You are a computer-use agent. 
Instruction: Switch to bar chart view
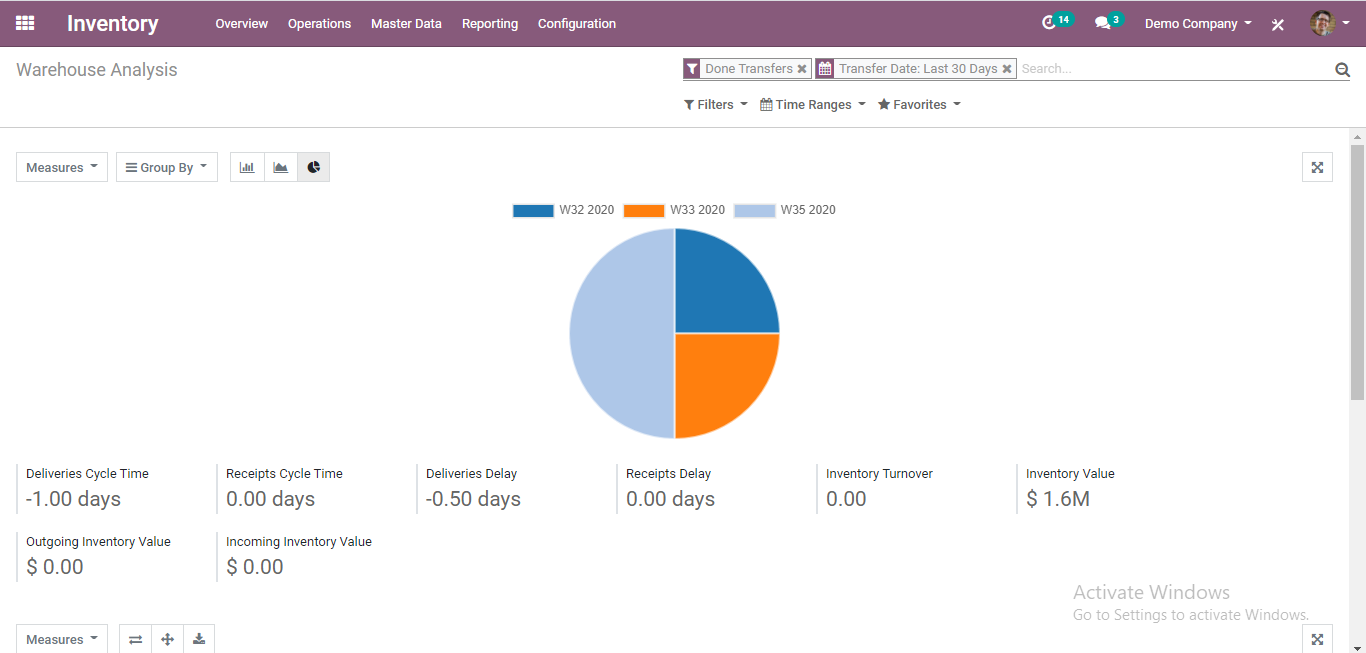click(x=247, y=167)
